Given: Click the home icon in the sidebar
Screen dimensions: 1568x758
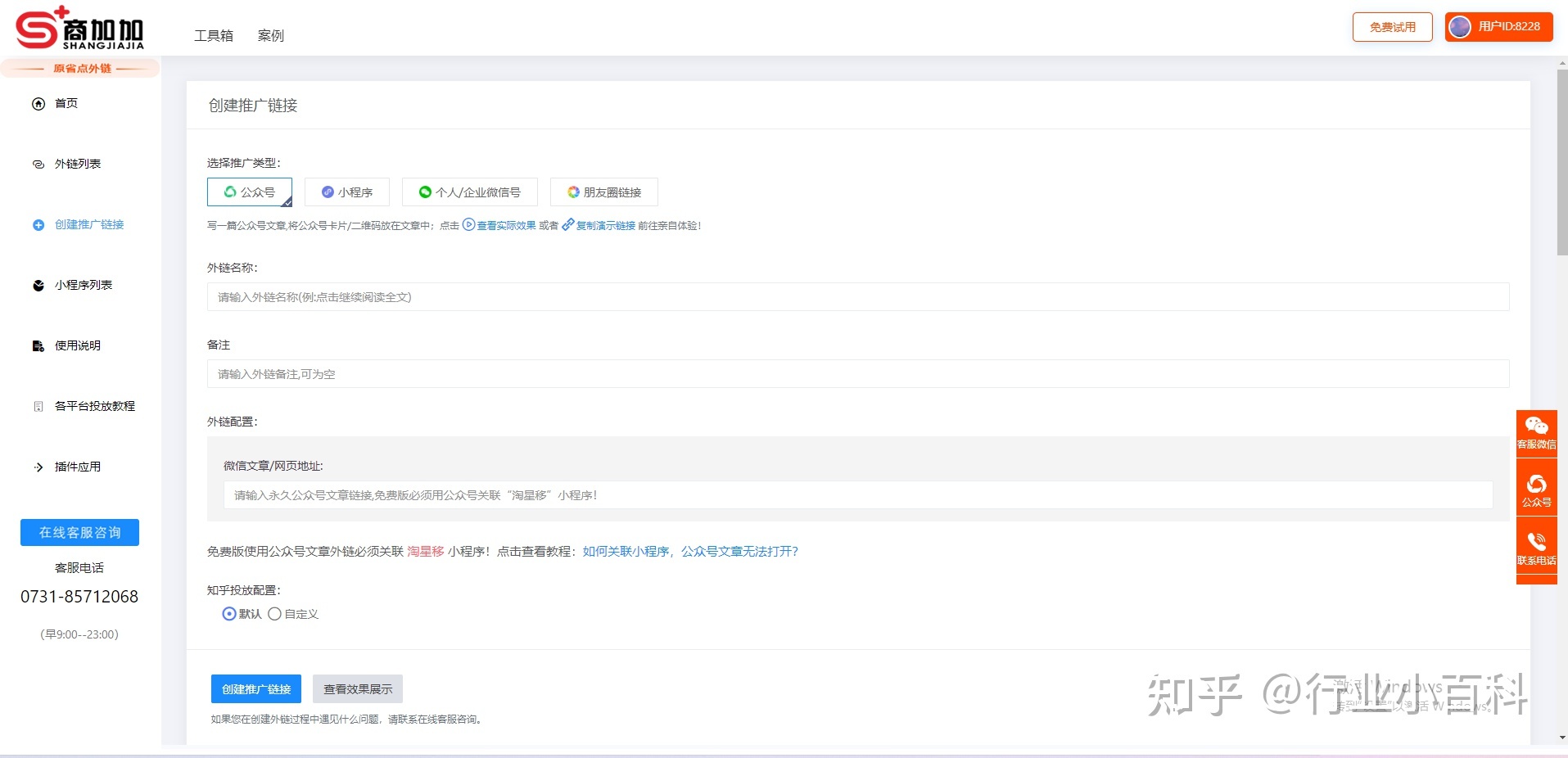Looking at the screenshot, I should pos(38,103).
